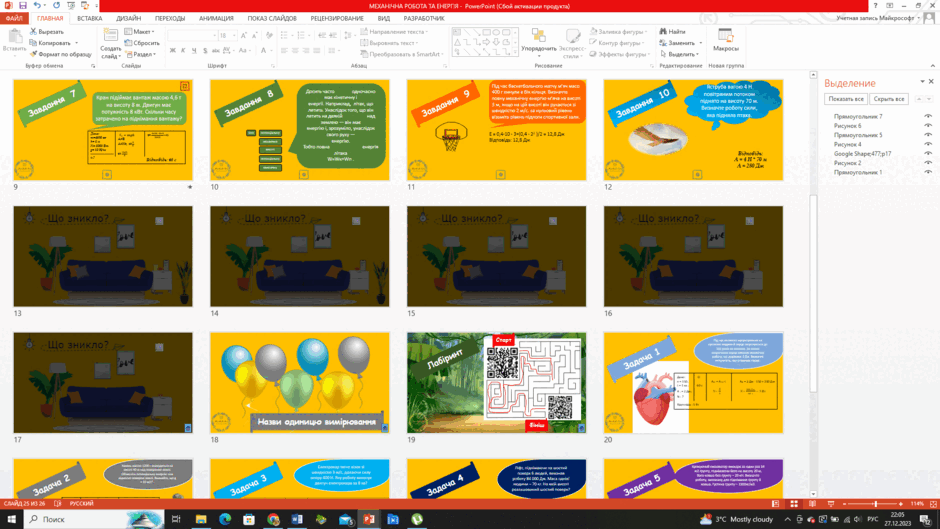The image size is (940, 529).
Task: Toggle visibility of Прямоугольник 1
Action: [928, 172]
